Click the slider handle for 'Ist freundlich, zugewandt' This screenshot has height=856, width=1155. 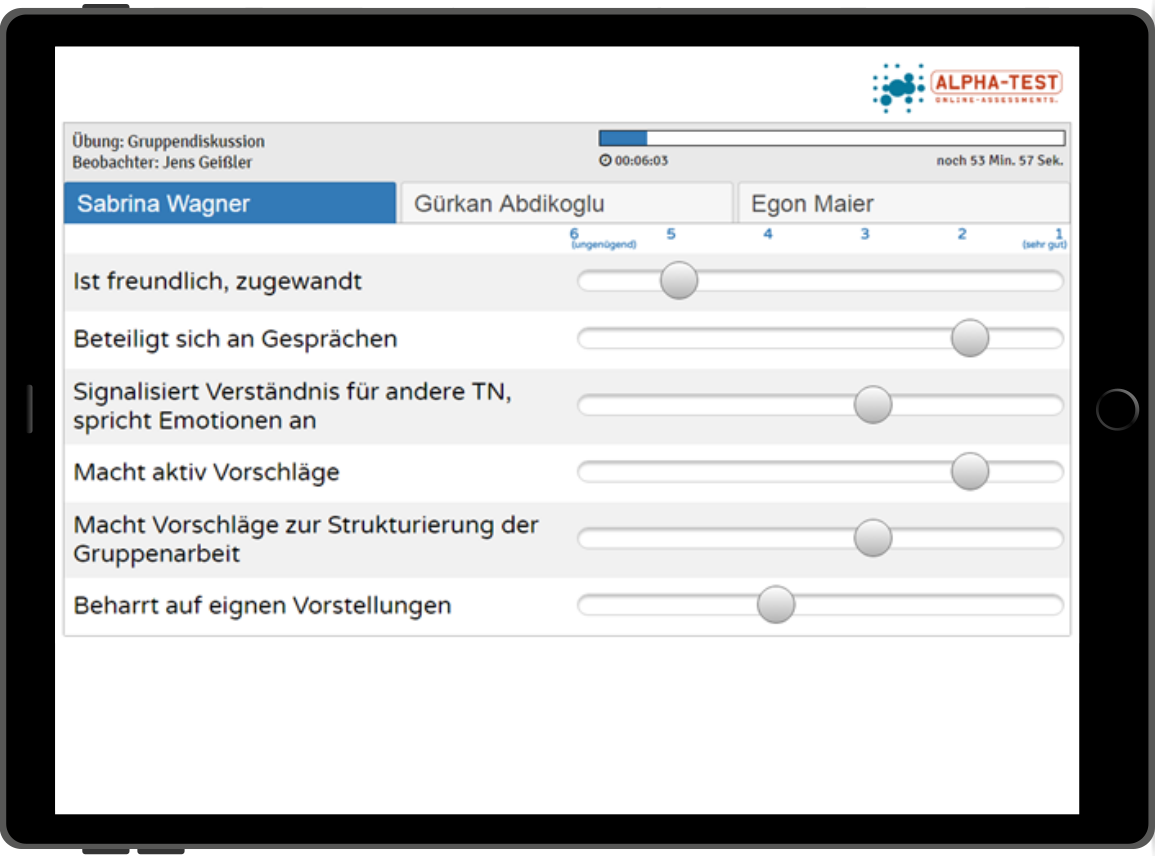click(x=678, y=281)
